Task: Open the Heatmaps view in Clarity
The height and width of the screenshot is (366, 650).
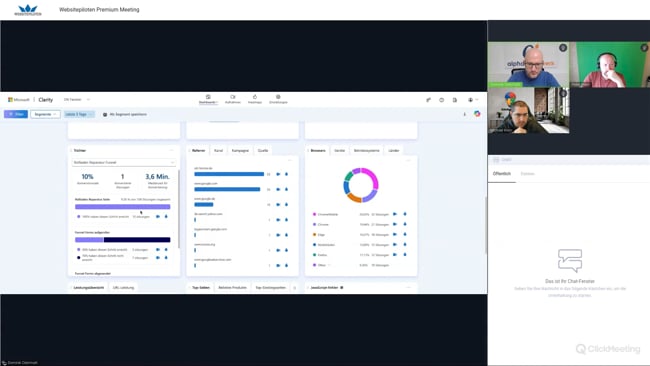Action: pos(255,99)
